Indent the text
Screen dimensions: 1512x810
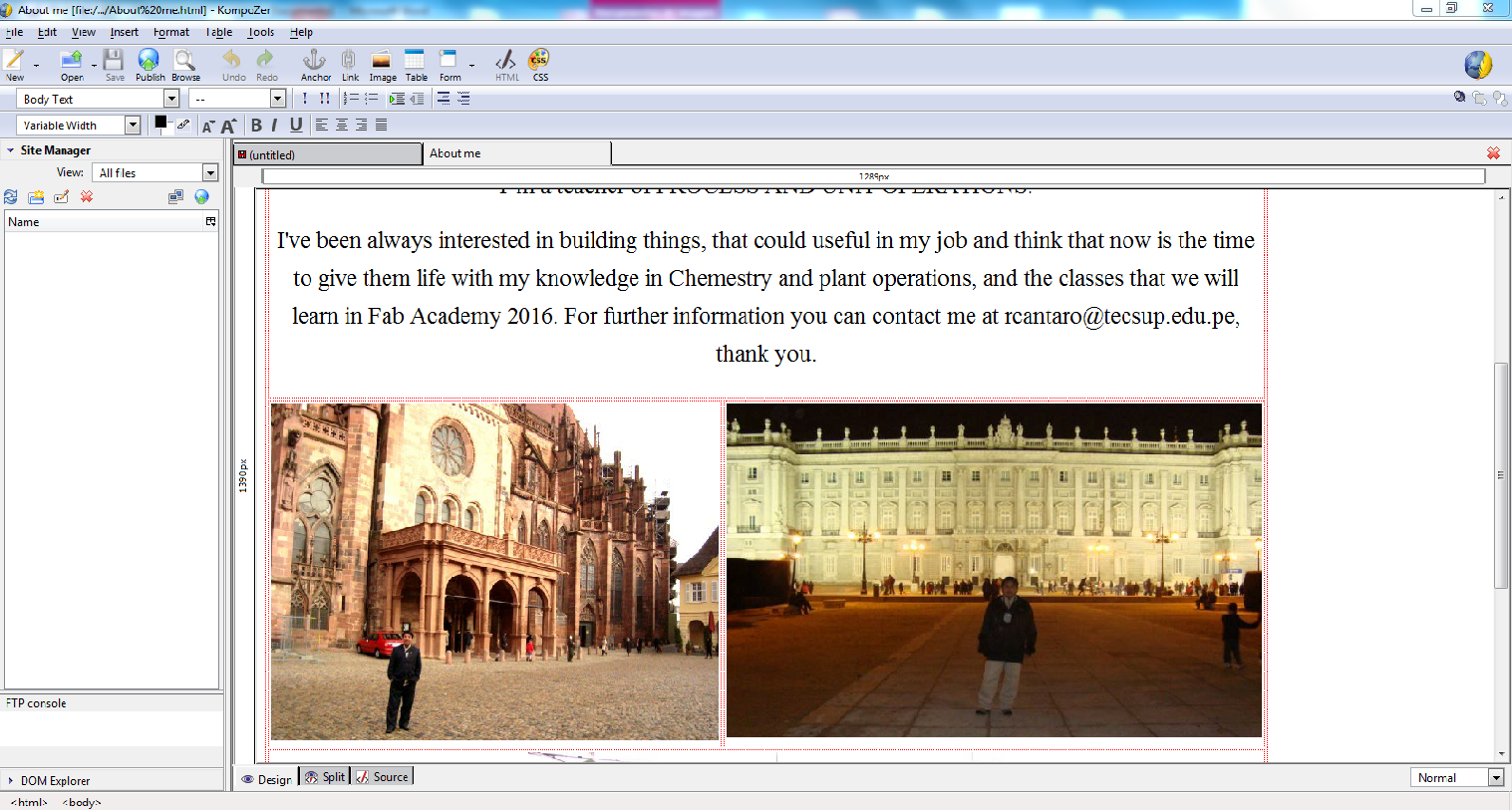(398, 99)
